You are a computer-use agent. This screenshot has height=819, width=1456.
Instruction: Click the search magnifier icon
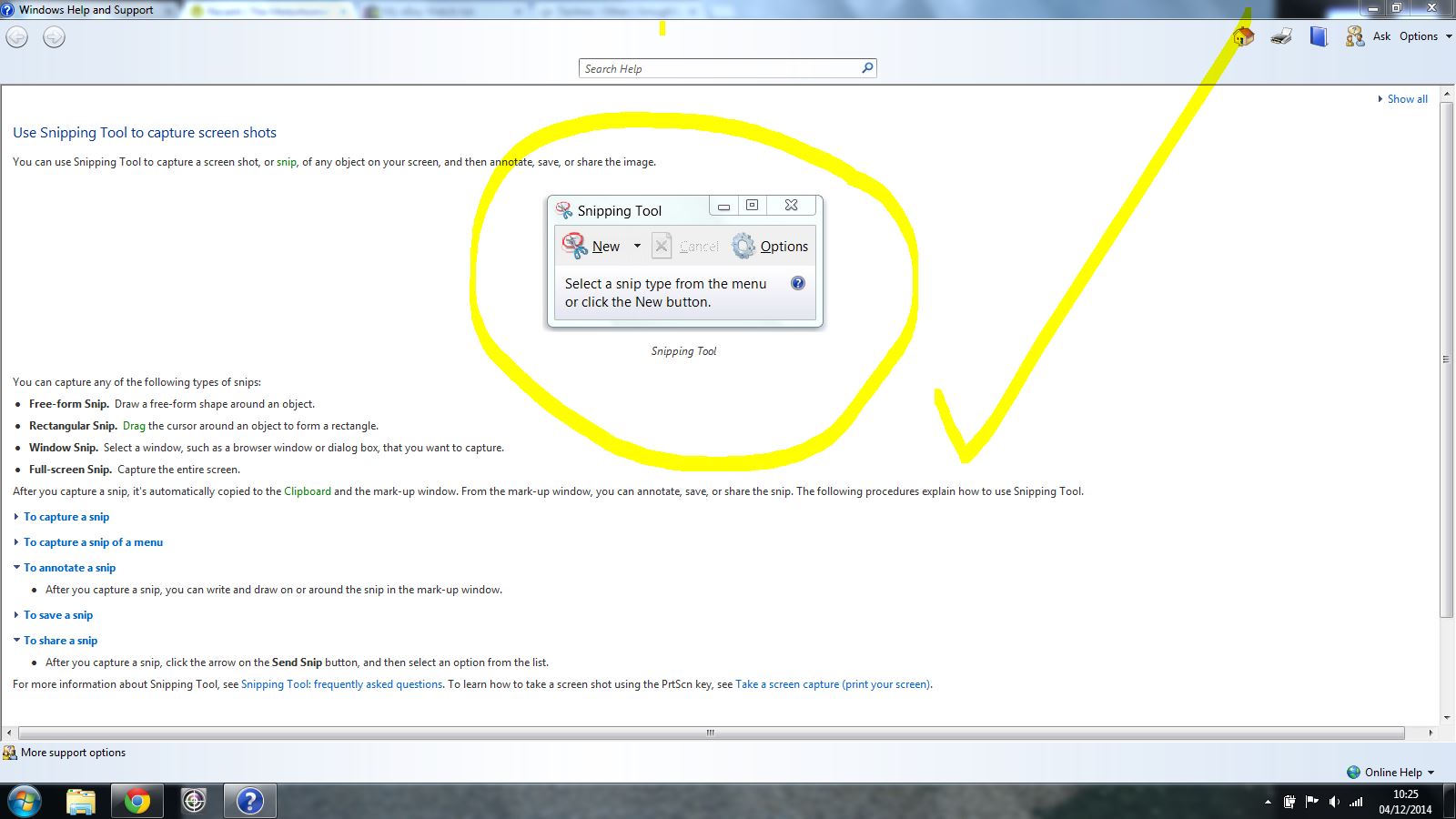867,68
